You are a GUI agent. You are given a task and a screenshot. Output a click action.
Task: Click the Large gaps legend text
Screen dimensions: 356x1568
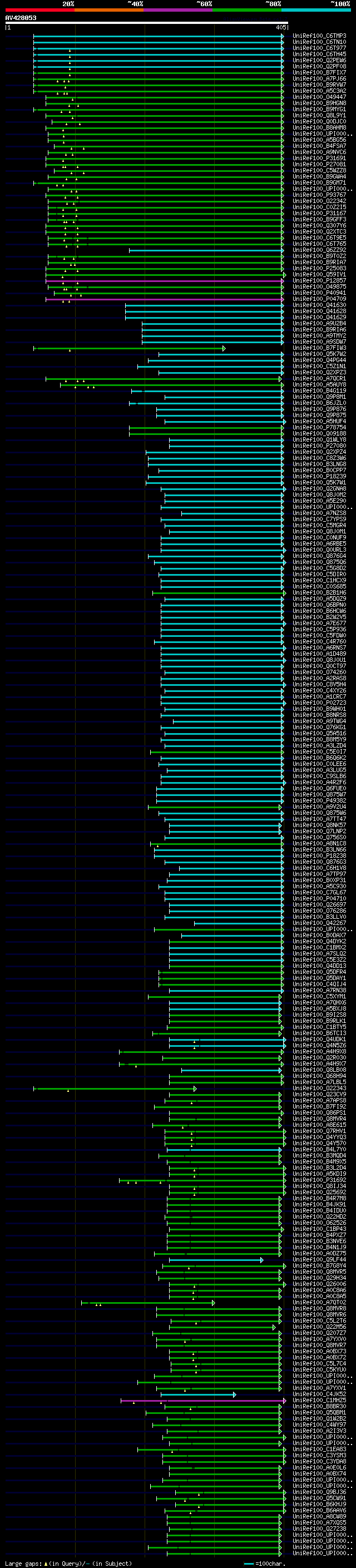(68, 1563)
